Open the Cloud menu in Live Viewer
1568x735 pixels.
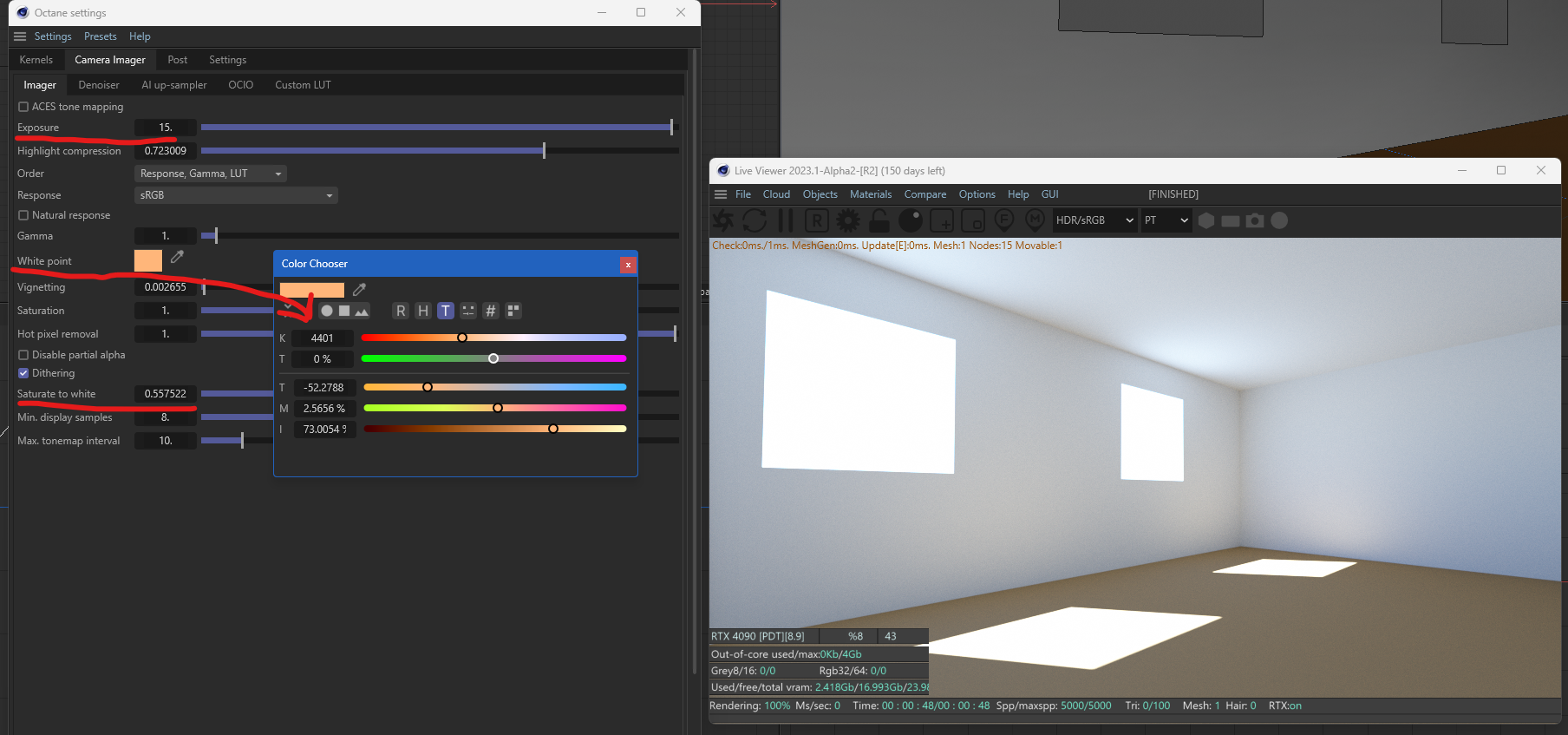[x=776, y=194]
